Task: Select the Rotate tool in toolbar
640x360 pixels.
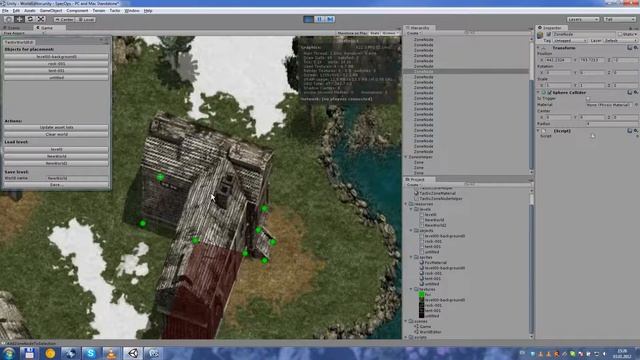Action: 30,19
